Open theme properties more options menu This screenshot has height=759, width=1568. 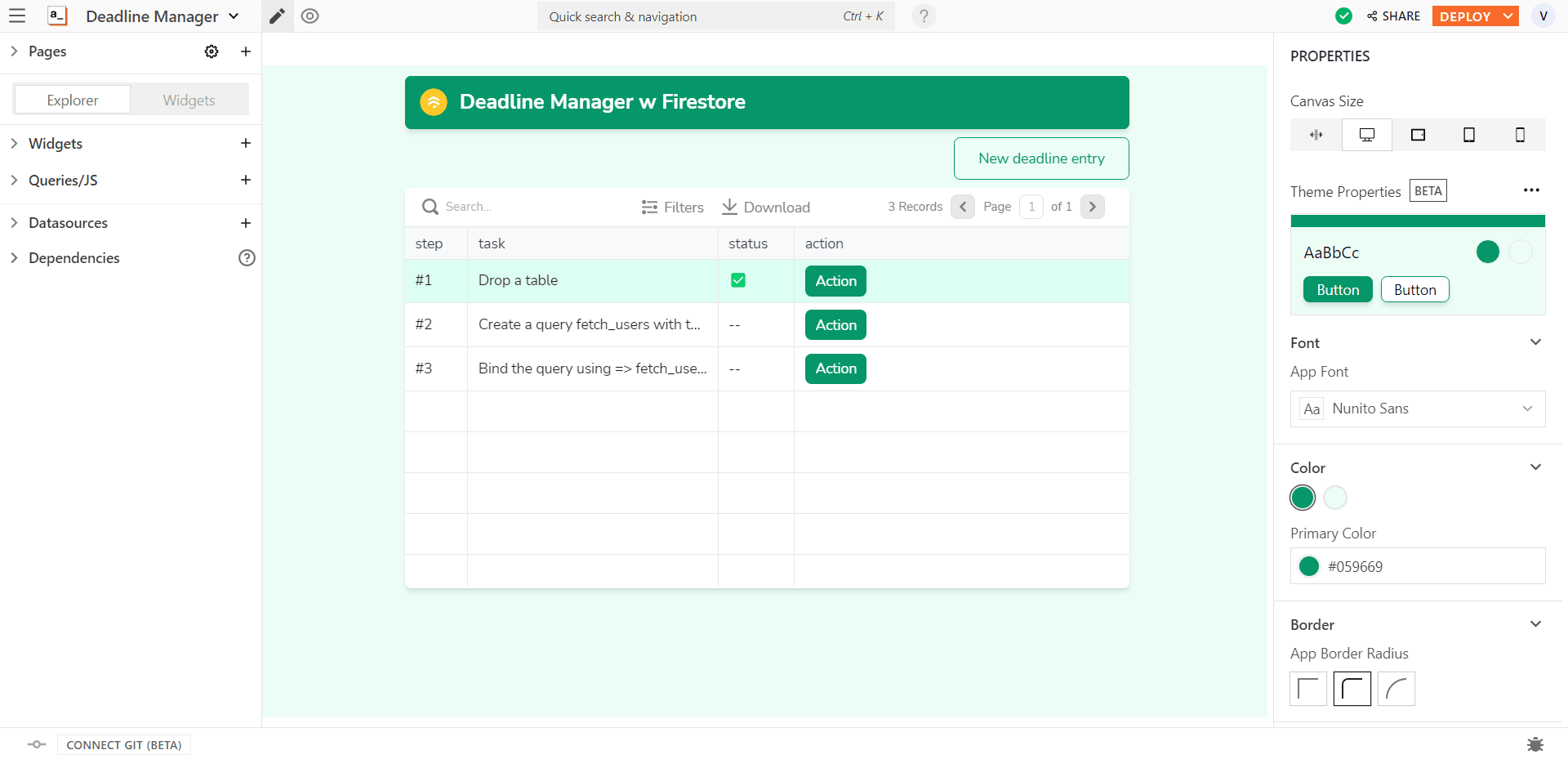[x=1531, y=190]
